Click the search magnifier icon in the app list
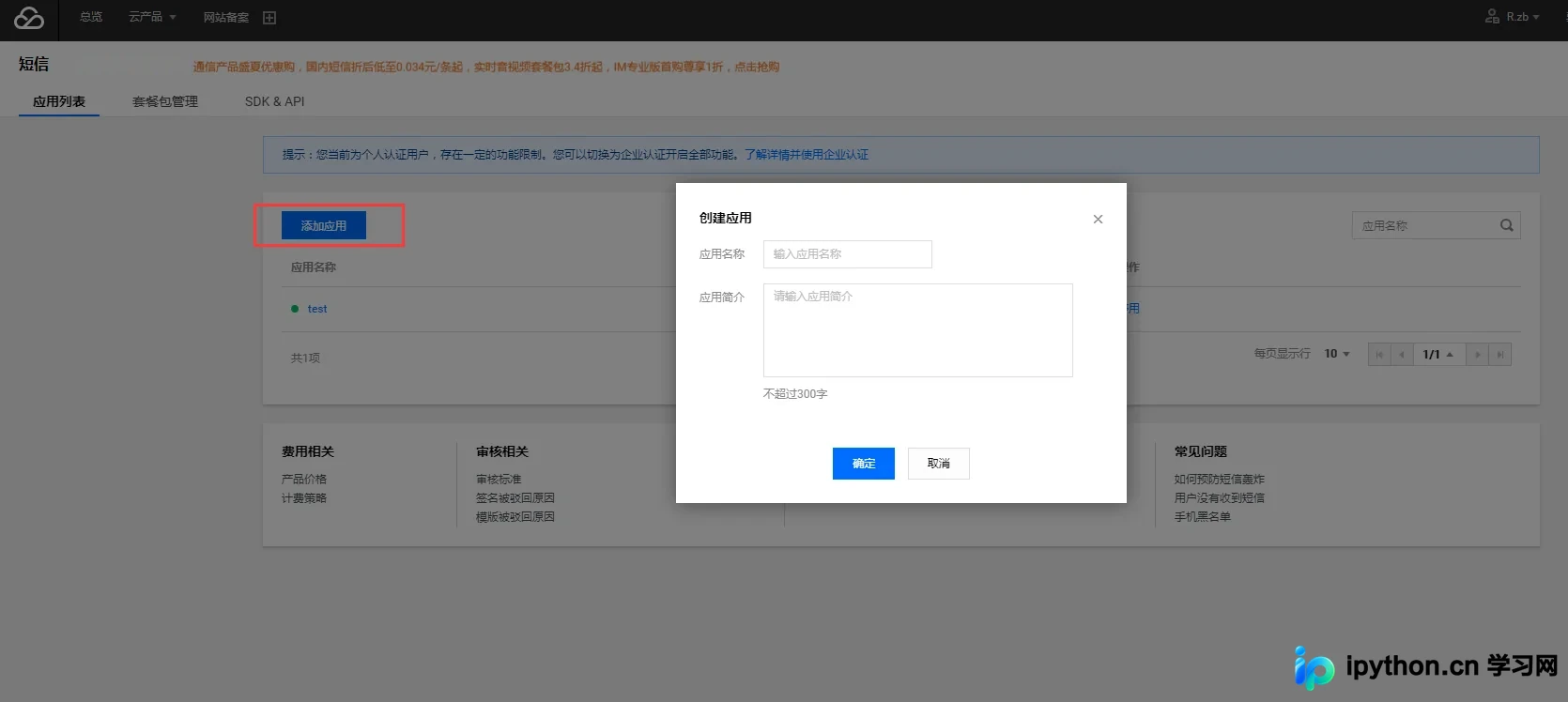Viewport: 1568px width, 702px height. pos(1506,225)
